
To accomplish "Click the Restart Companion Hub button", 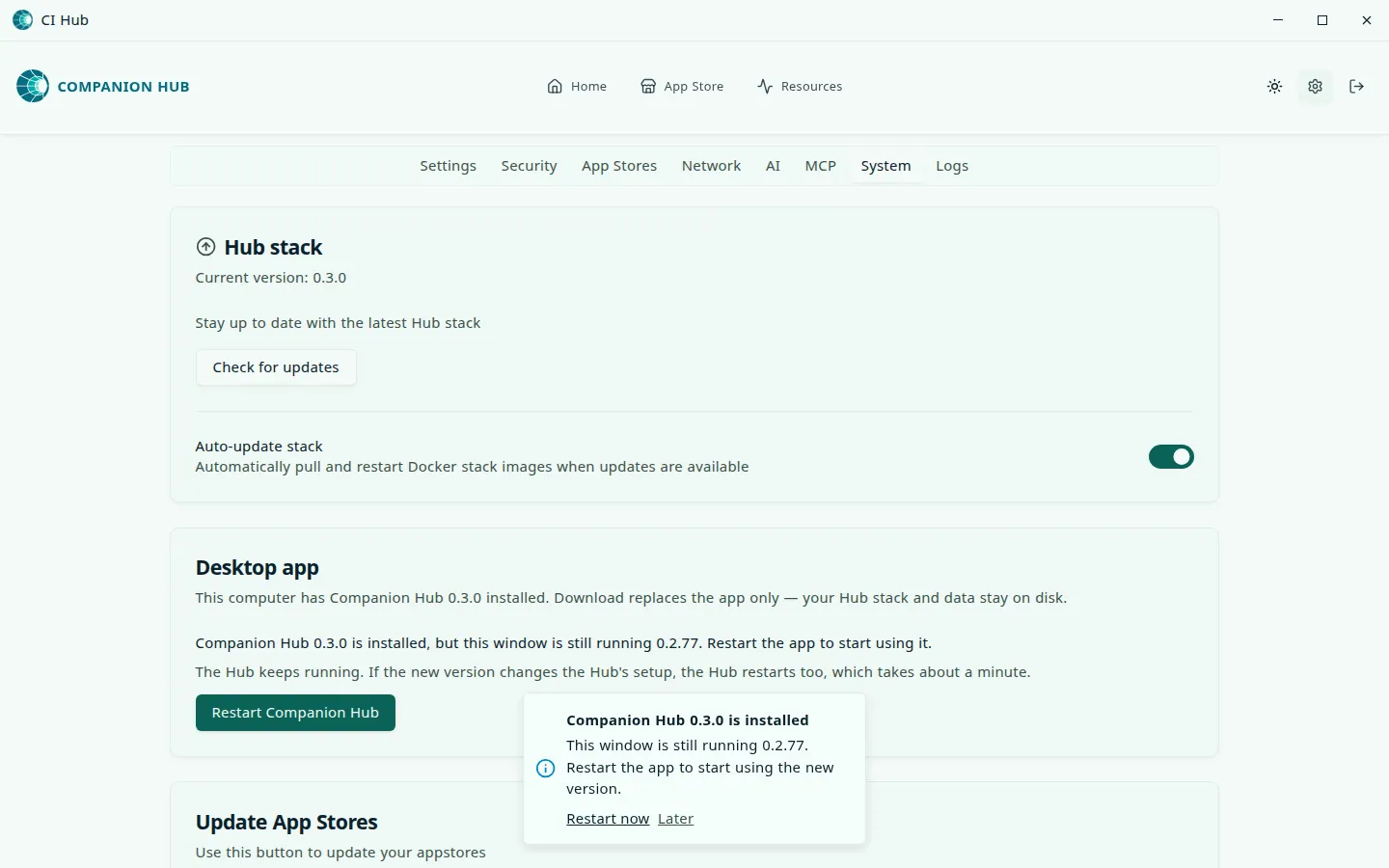I will pyautogui.click(x=295, y=713).
